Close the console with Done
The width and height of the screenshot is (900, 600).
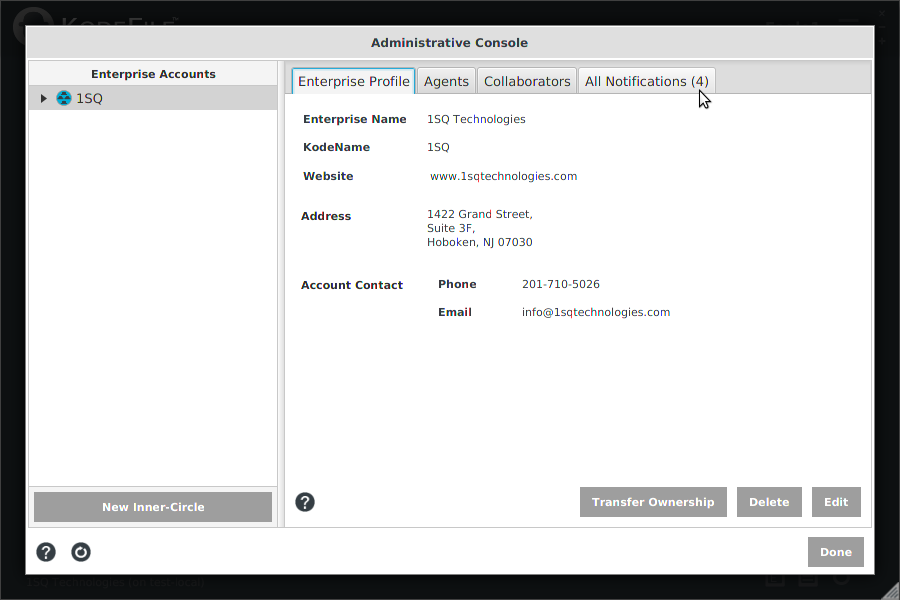[836, 552]
